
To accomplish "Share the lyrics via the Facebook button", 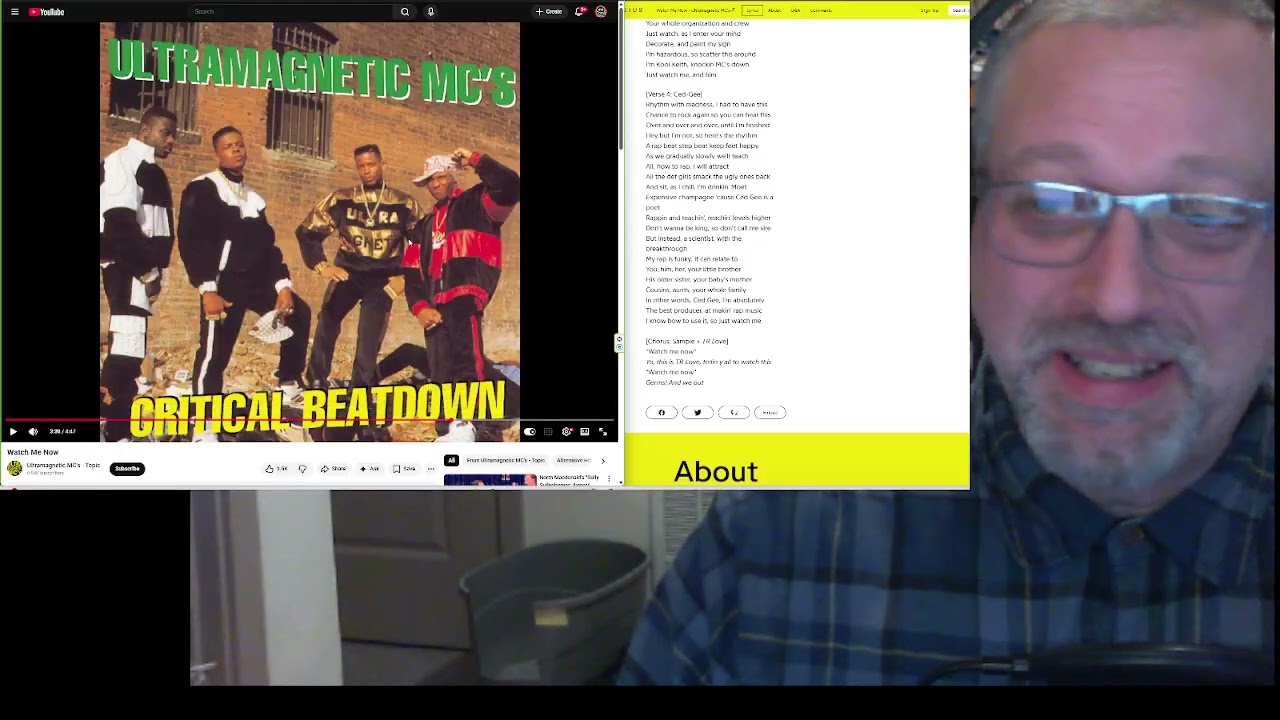I will tap(661, 412).
